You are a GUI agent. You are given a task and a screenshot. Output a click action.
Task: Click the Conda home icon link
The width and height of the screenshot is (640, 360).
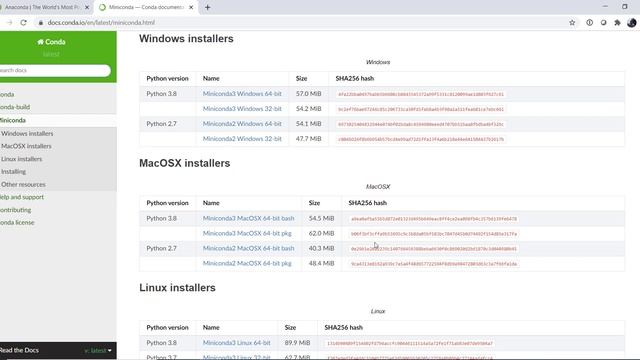pyautogui.click(x=51, y=42)
